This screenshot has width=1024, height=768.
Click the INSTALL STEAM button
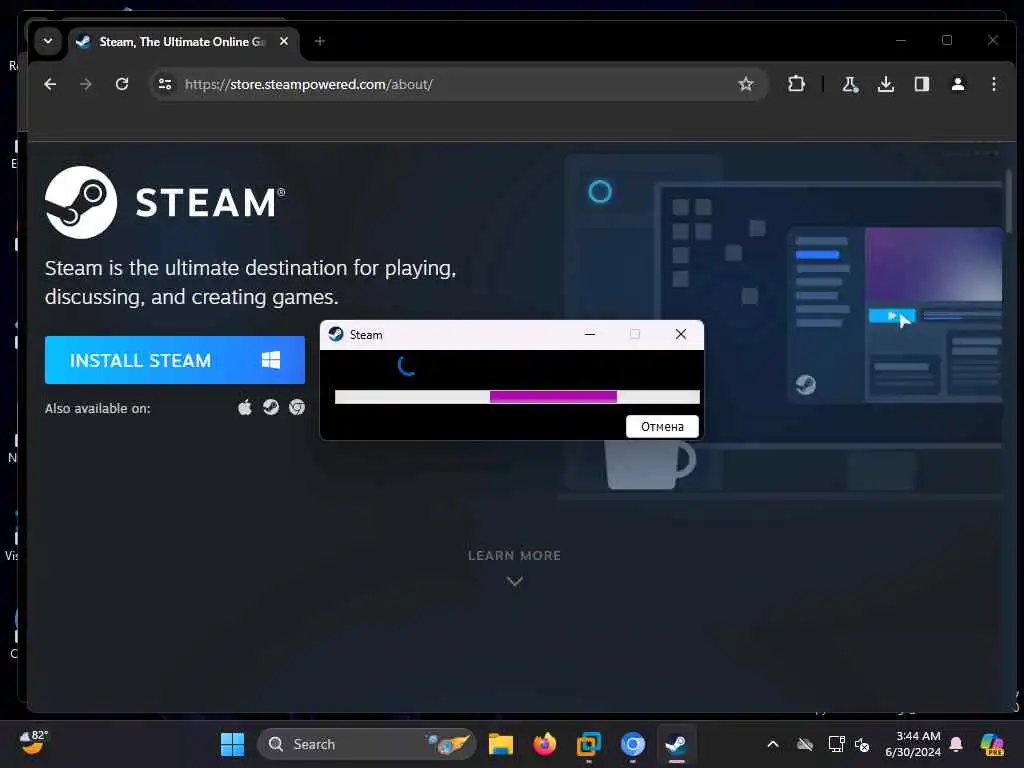coord(174,360)
